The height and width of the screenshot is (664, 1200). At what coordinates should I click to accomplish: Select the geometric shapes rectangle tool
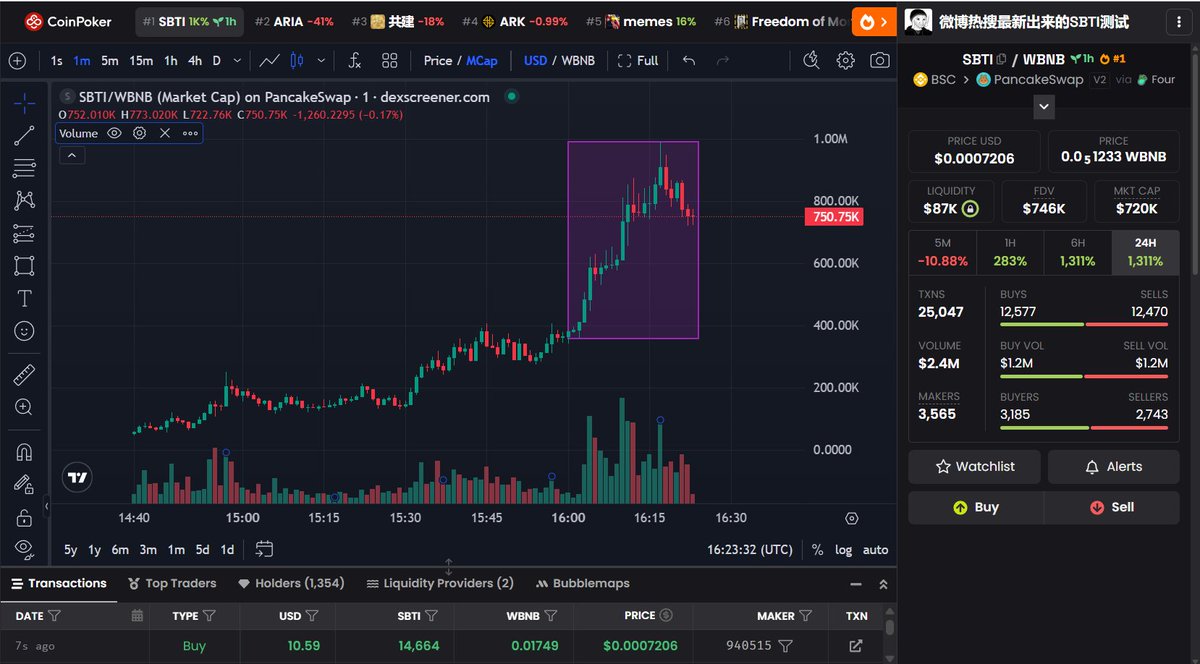click(x=24, y=266)
